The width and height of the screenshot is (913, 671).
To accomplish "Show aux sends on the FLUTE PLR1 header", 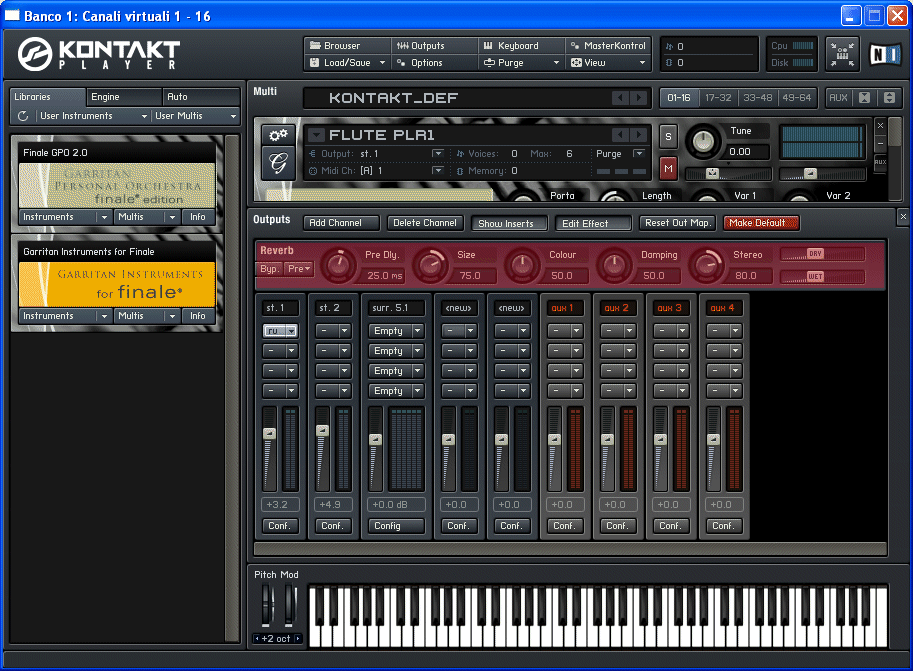I will coord(880,162).
